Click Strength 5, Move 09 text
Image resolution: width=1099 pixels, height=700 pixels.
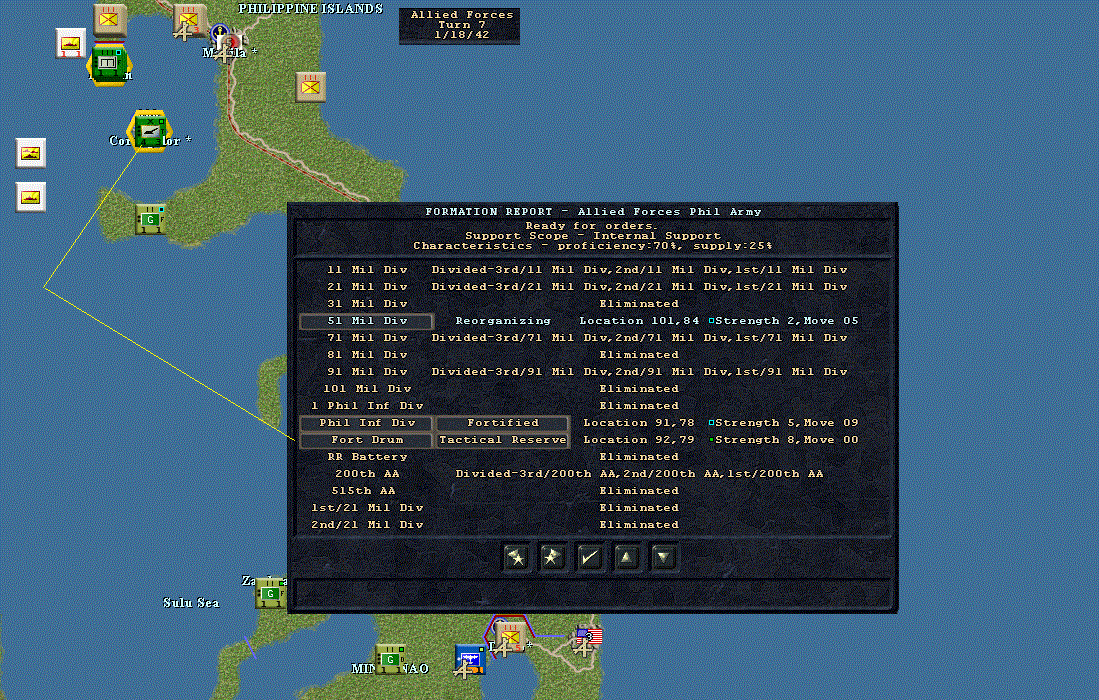click(786, 423)
